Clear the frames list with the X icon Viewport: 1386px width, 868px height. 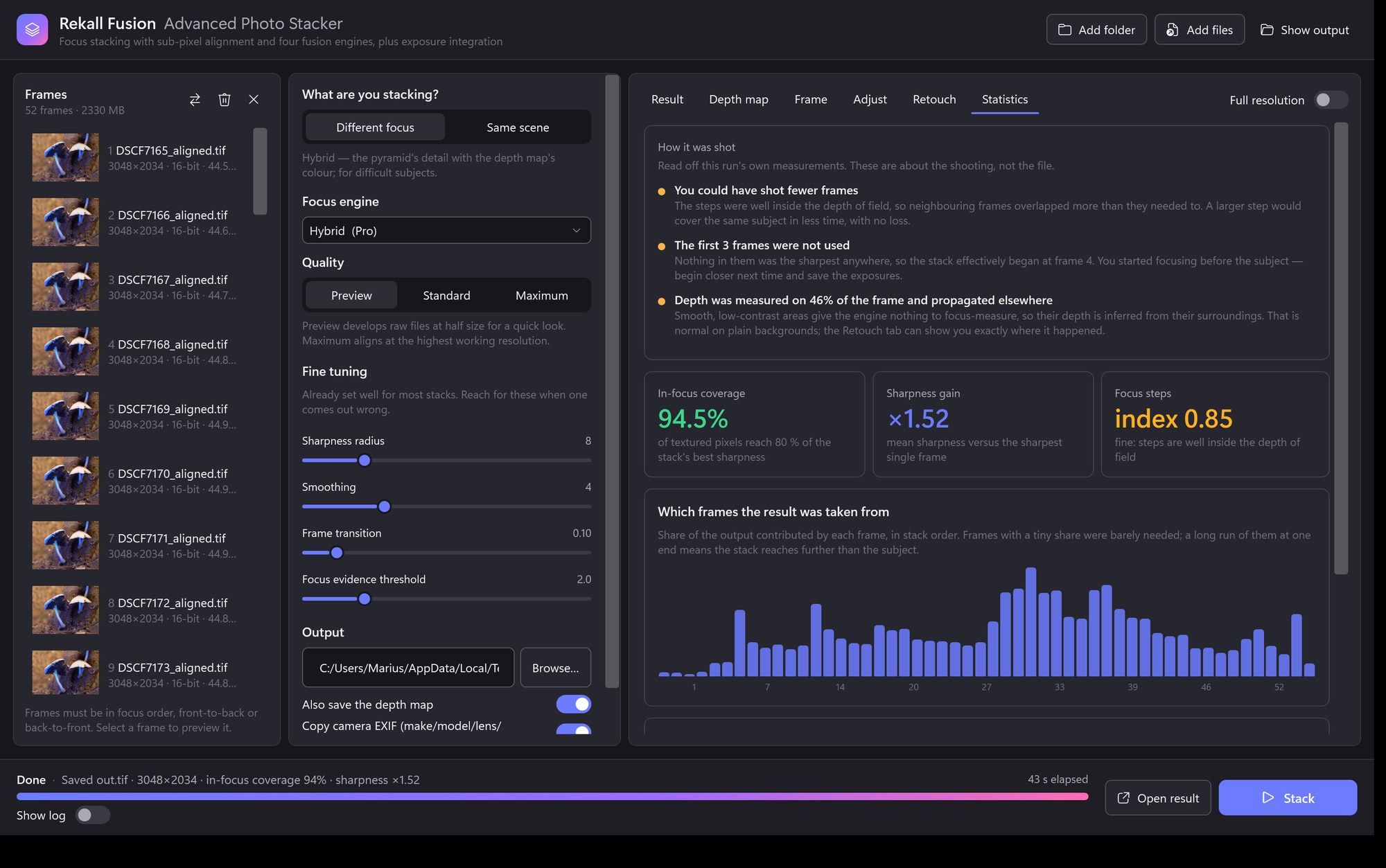point(254,100)
